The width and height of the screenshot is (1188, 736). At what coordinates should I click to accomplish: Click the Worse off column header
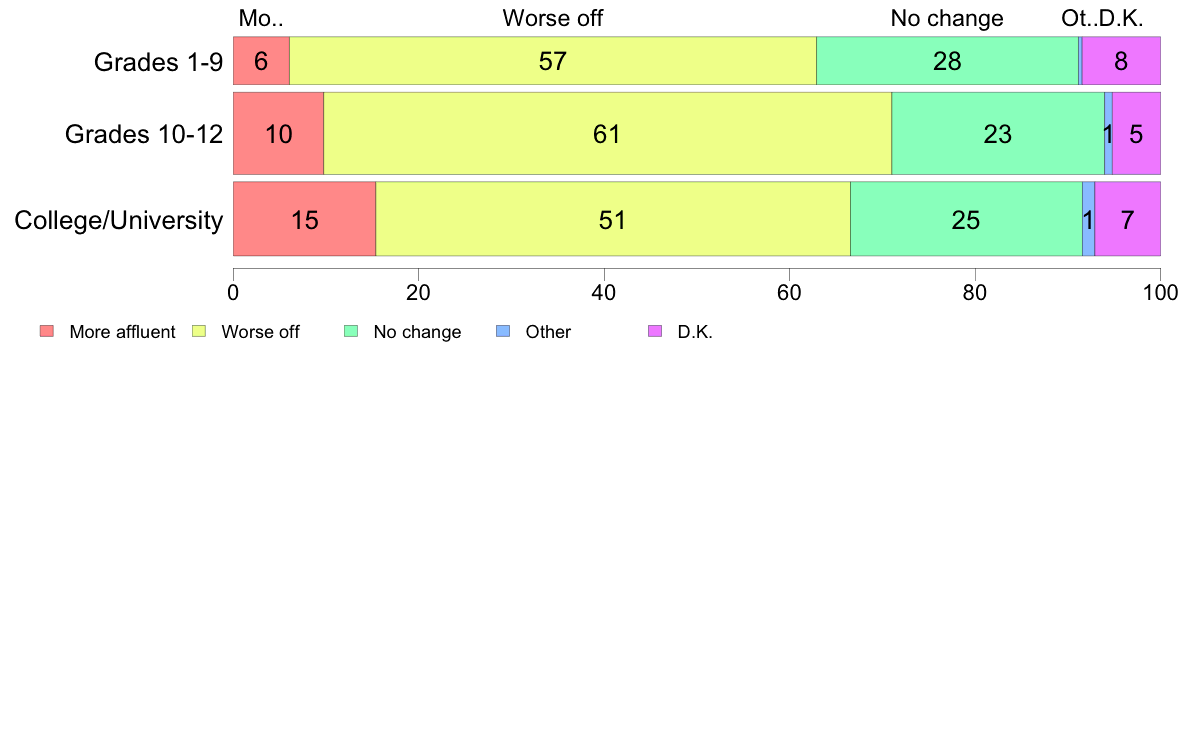[x=552, y=18]
